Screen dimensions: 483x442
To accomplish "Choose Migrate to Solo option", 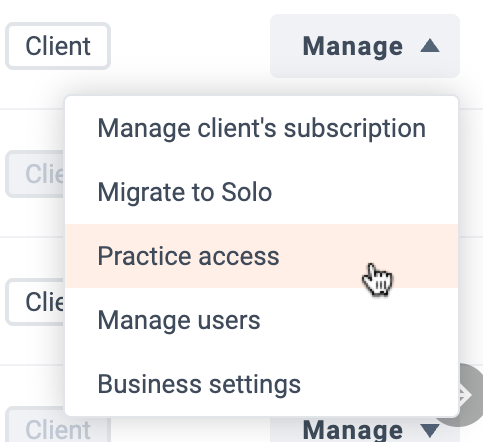I will [262, 192].
